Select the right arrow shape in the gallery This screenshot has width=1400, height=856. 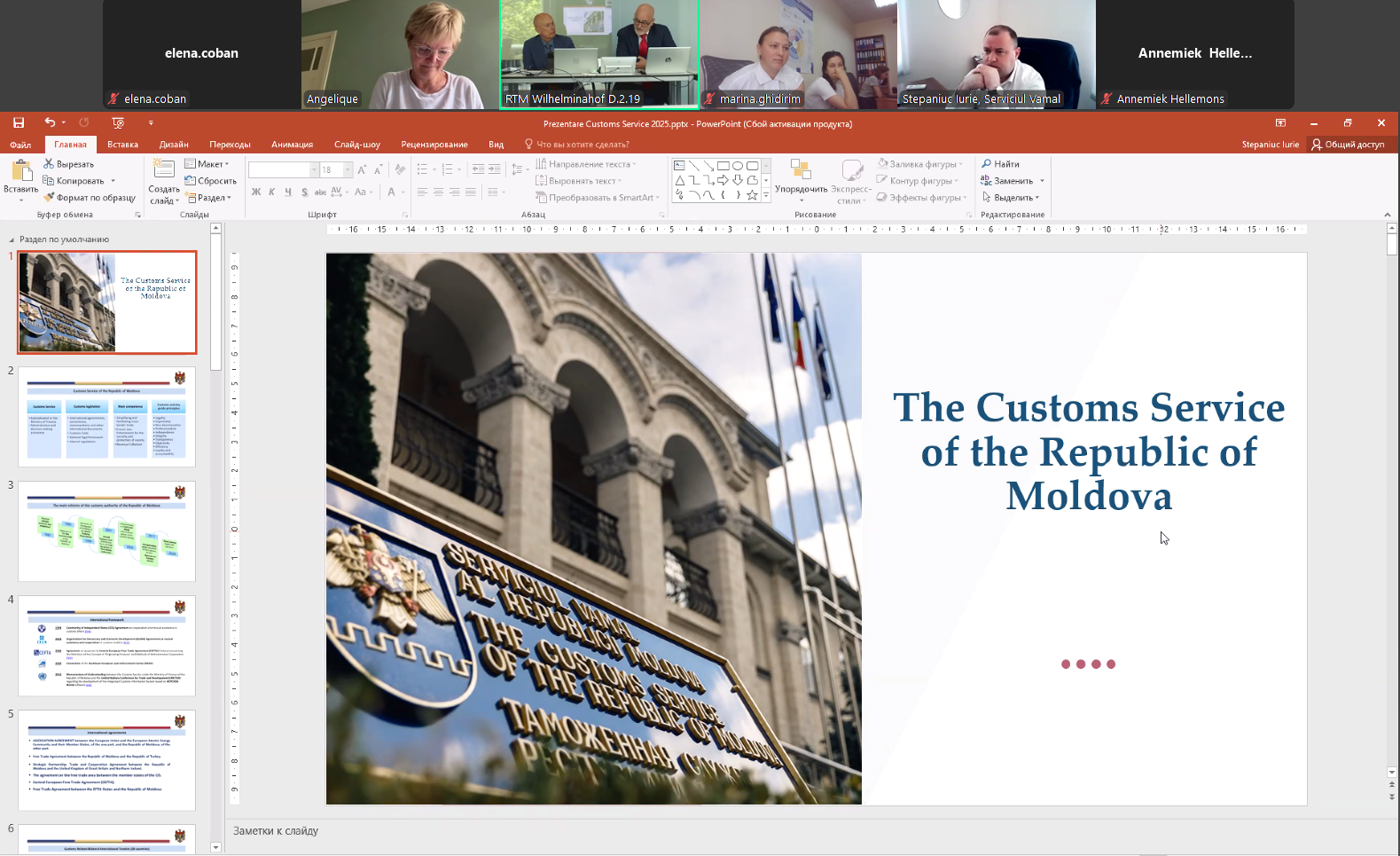tap(723, 180)
